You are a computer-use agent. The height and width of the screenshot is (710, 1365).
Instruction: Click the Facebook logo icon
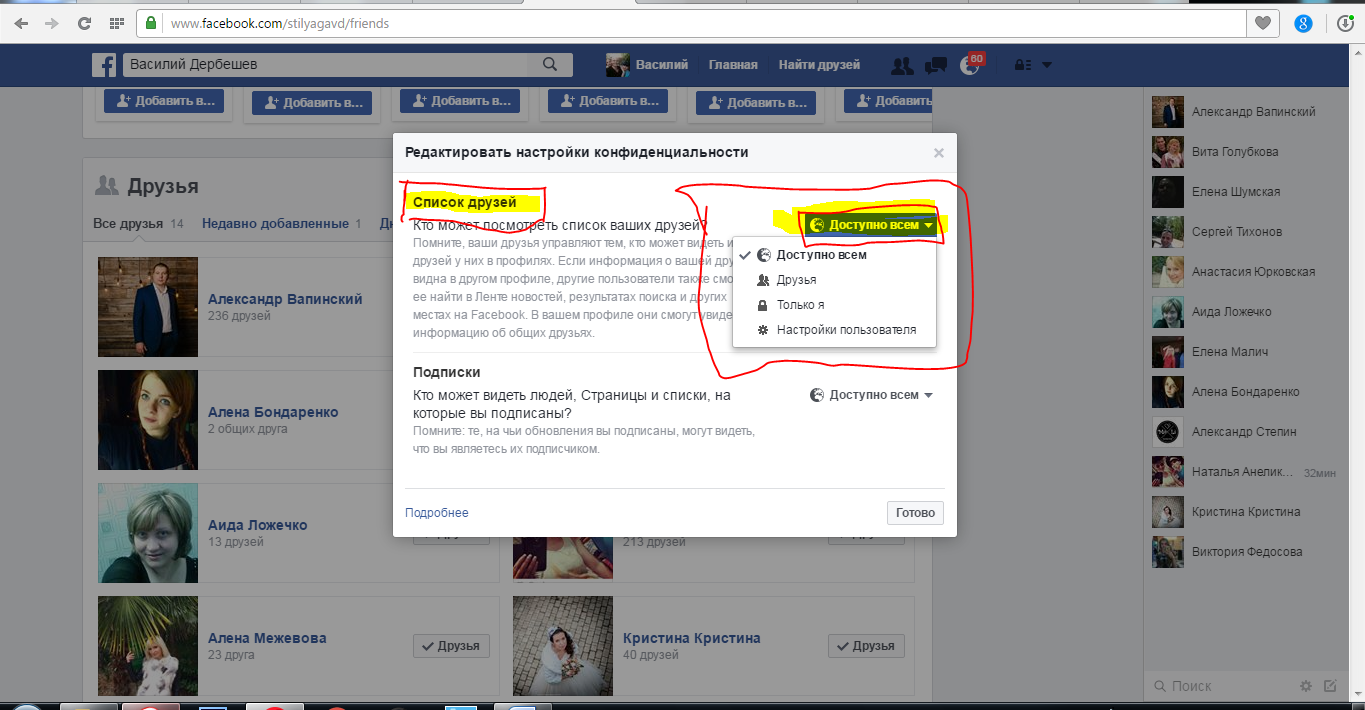(x=105, y=65)
